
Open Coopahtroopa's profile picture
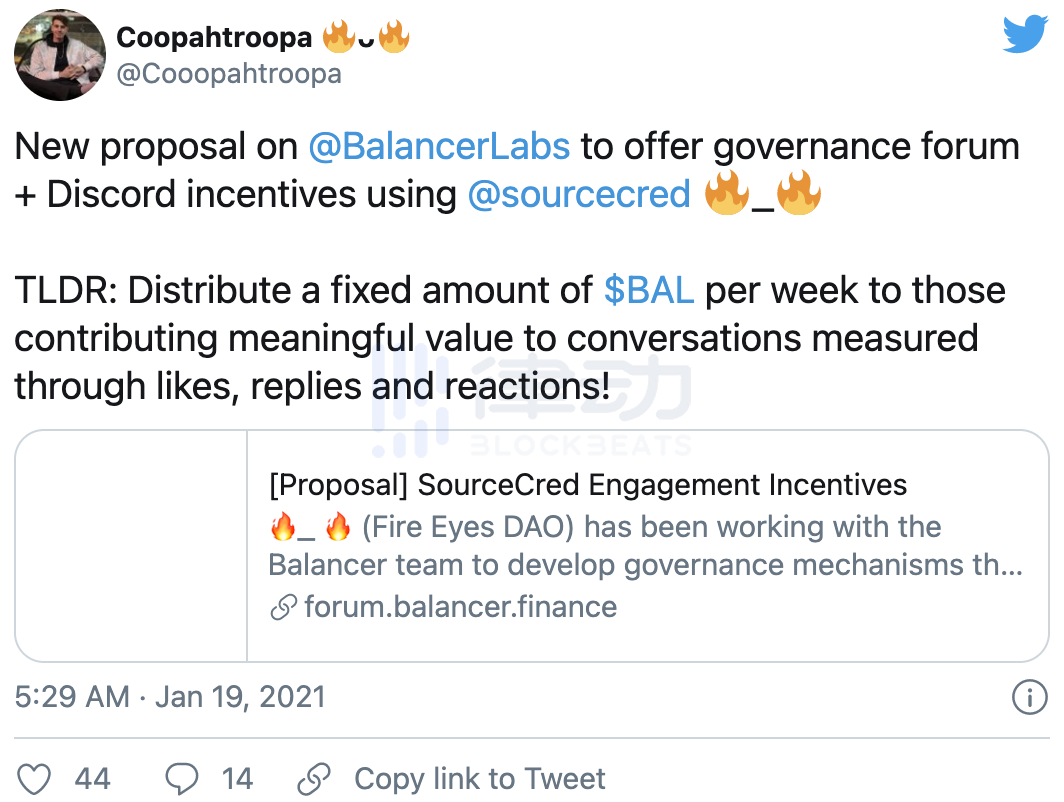[61, 56]
